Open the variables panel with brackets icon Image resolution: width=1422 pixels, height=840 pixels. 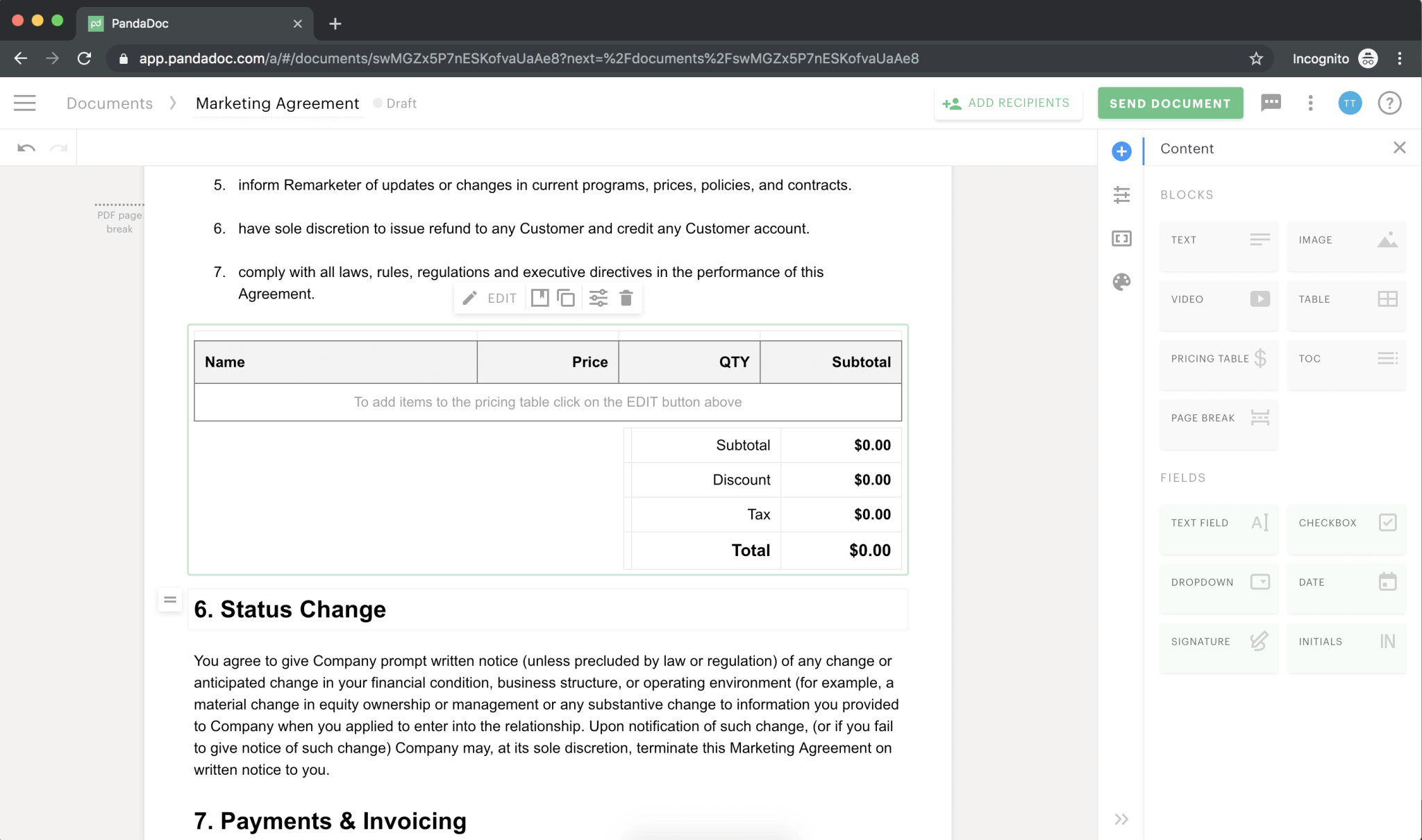point(1121,238)
